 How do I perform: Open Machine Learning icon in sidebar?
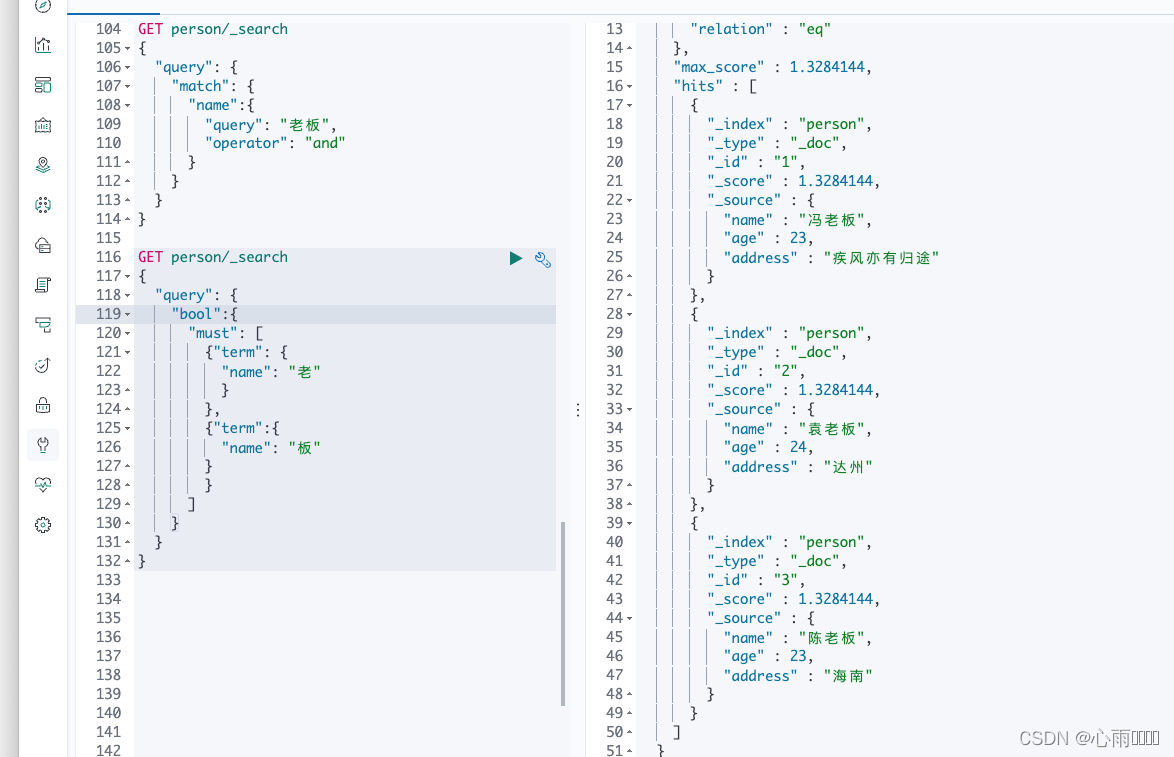[x=43, y=204]
